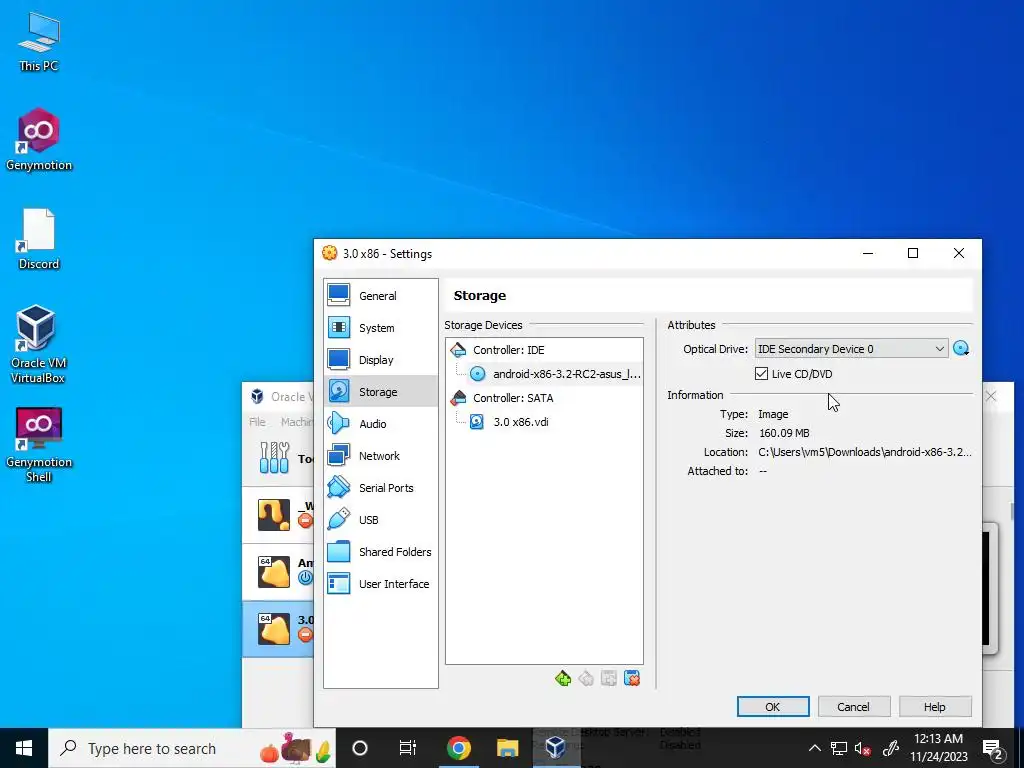Show hidden system tray icons
Screen dimensions: 1024x768
[814, 748]
